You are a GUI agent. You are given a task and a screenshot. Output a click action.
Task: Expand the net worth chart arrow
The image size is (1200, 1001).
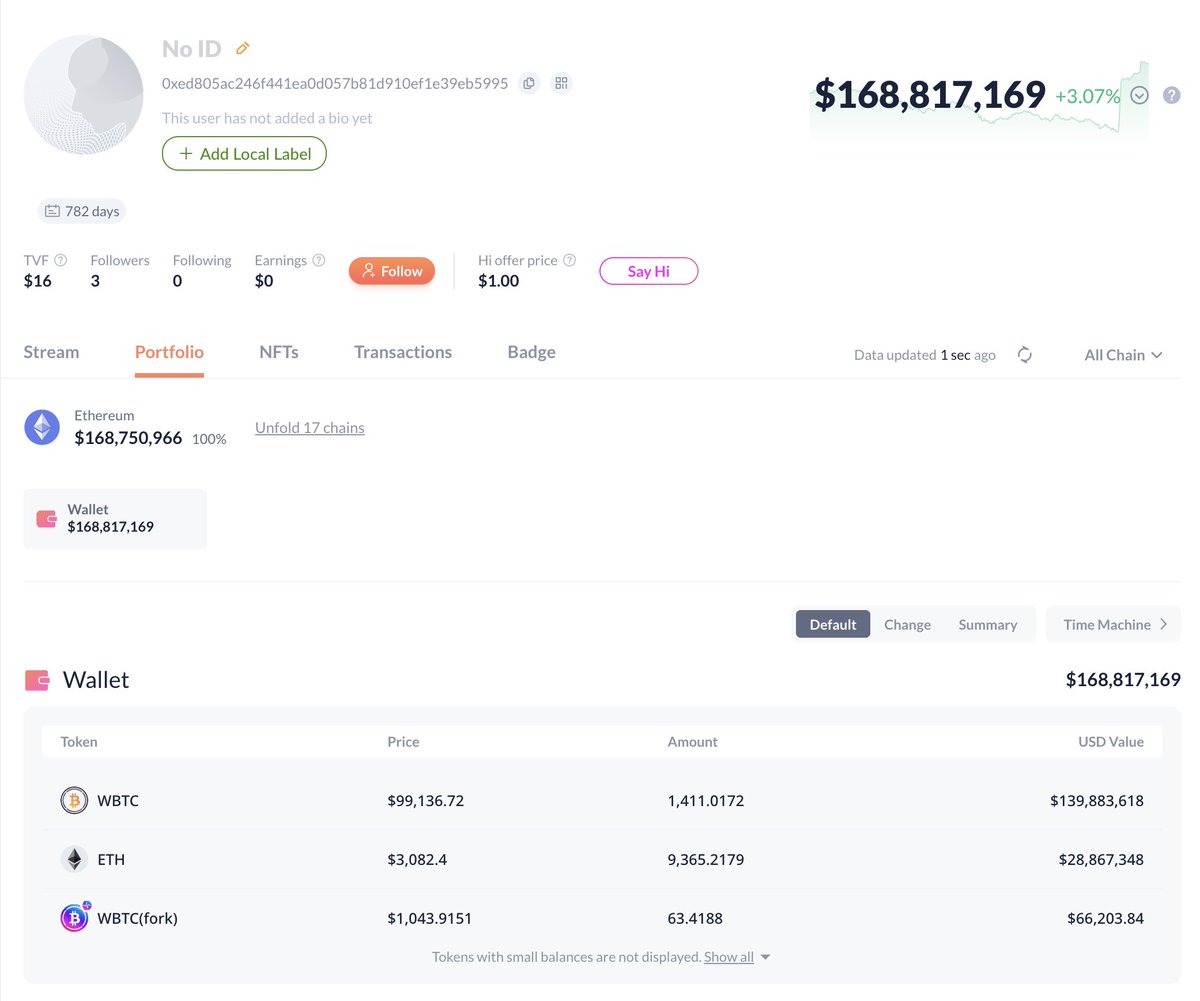click(x=1140, y=96)
